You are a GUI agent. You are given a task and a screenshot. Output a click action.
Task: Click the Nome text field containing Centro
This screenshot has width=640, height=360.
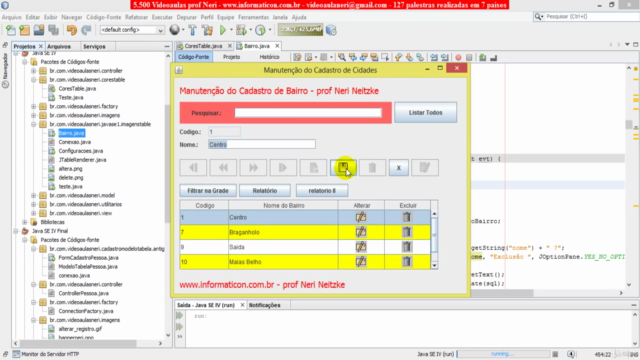(262, 144)
